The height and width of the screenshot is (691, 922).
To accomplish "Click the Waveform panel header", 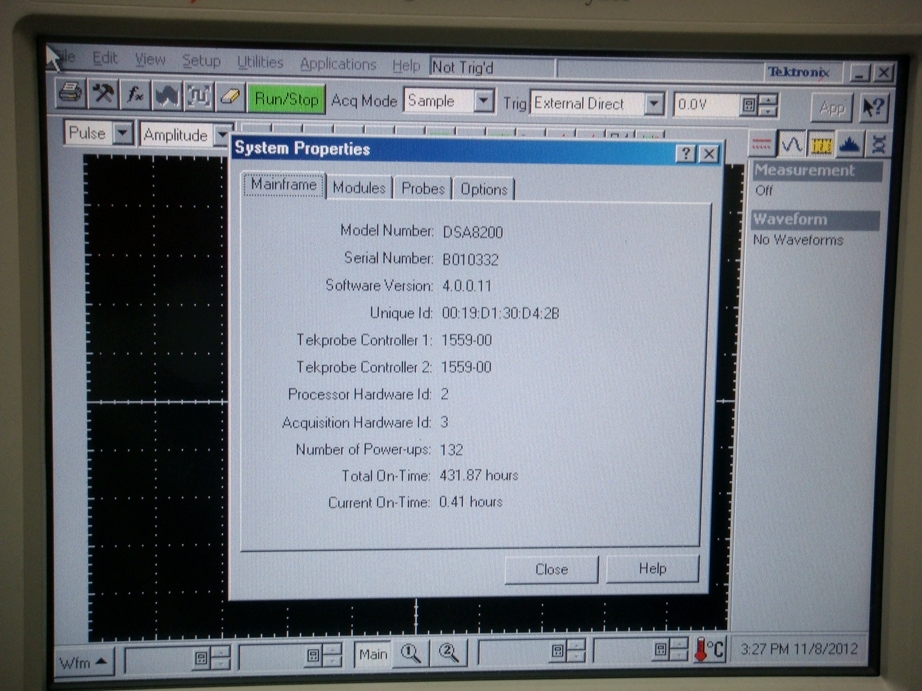I will coord(816,219).
